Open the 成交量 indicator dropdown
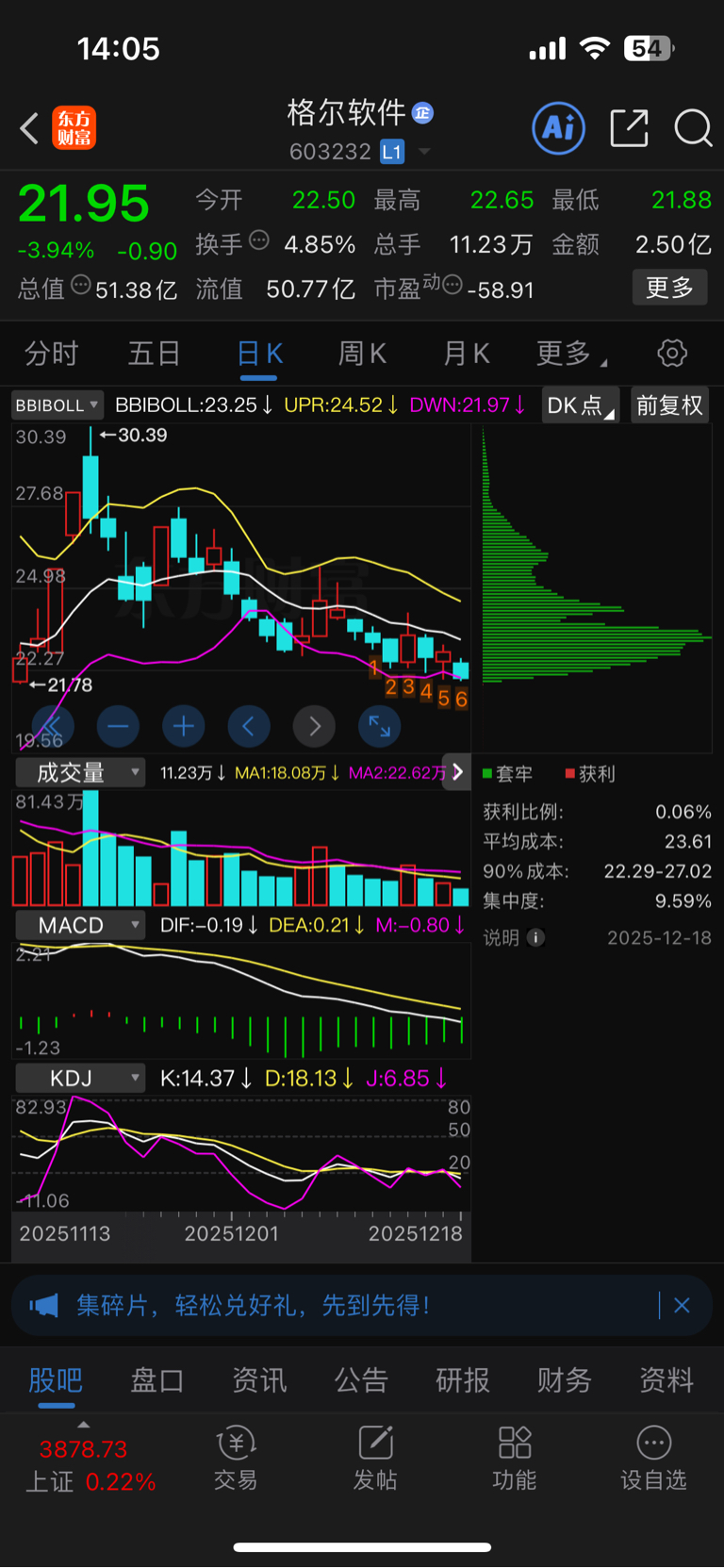The image size is (724, 1568). (x=80, y=773)
